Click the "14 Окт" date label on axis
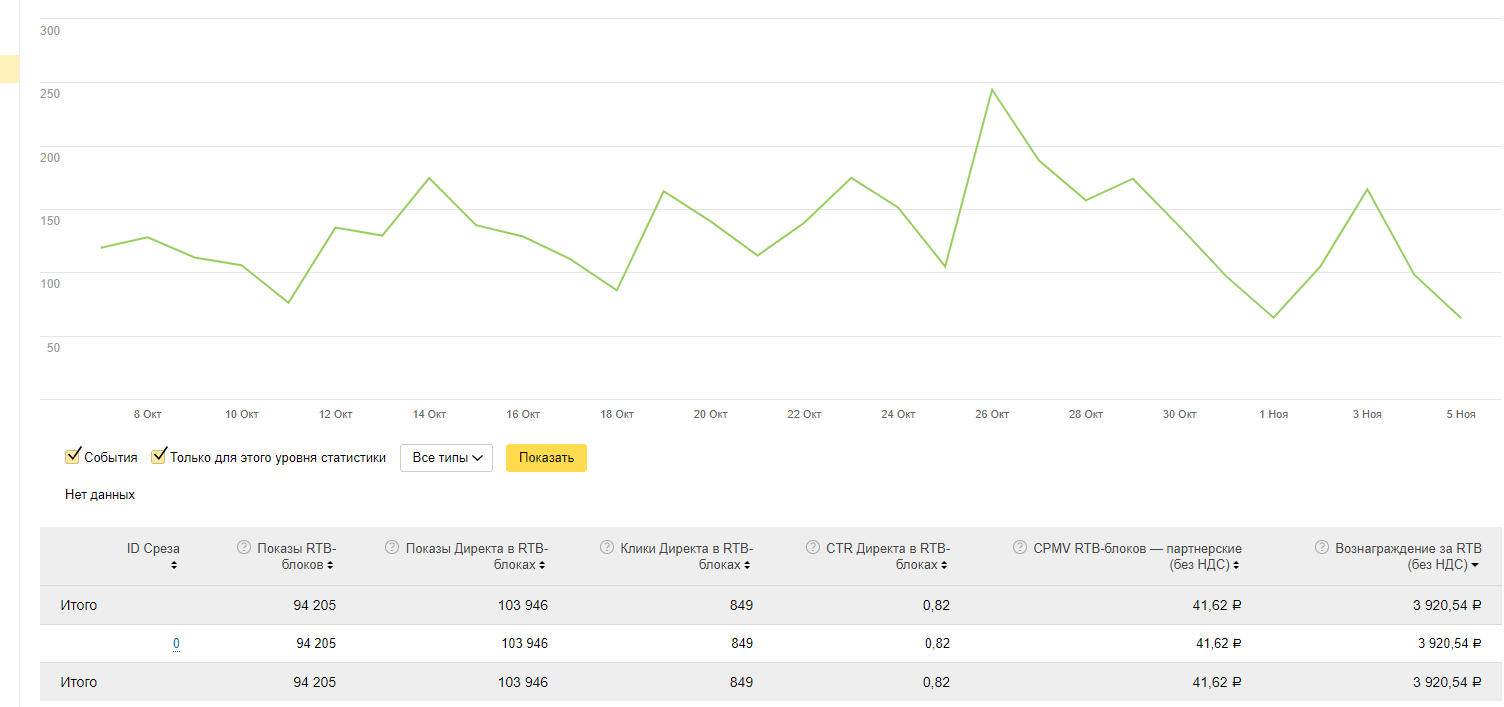Image resolution: width=1504 pixels, height=707 pixels. point(429,414)
